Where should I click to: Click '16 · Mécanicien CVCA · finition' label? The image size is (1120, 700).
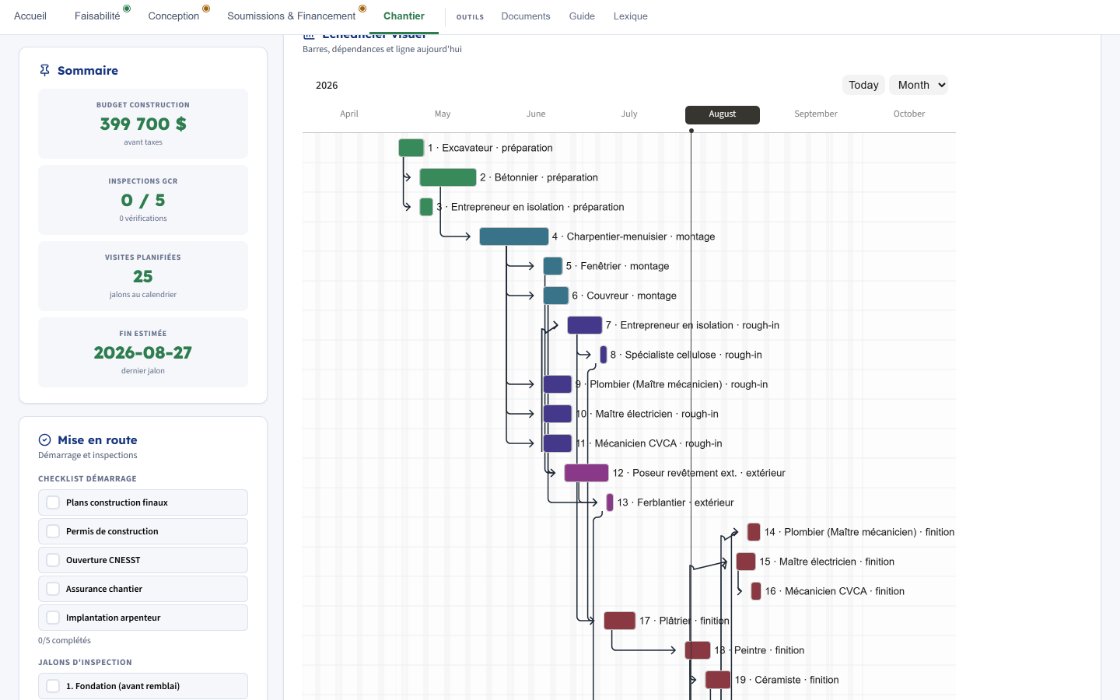pyautogui.click(x=834, y=591)
